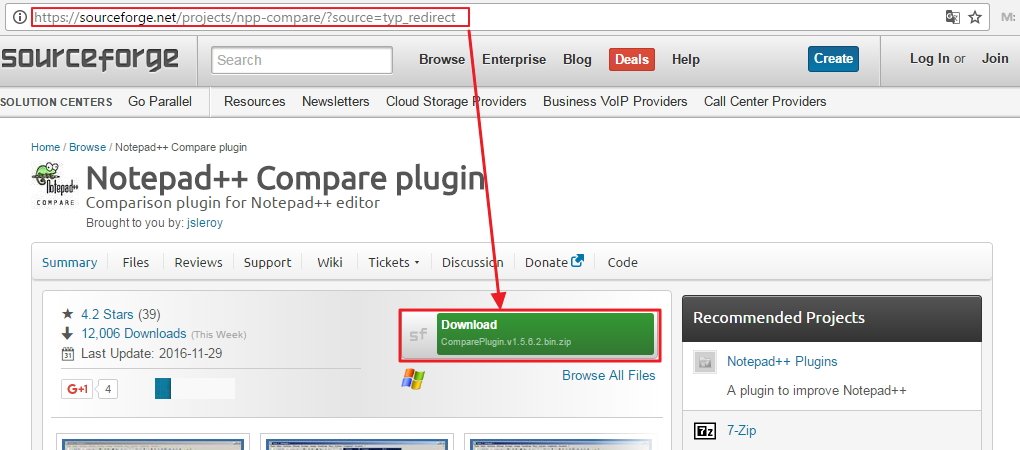Click the jsleroy author link
1020x450 pixels.
(x=203, y=223)
